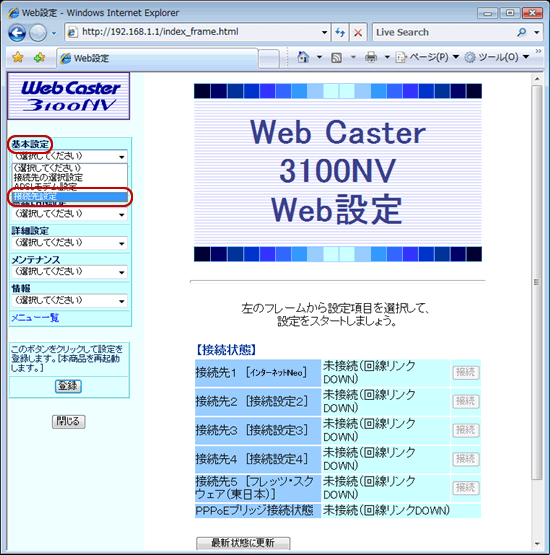
Task: Click the Add to Favorites icon
Action: [x=39, y=57]
